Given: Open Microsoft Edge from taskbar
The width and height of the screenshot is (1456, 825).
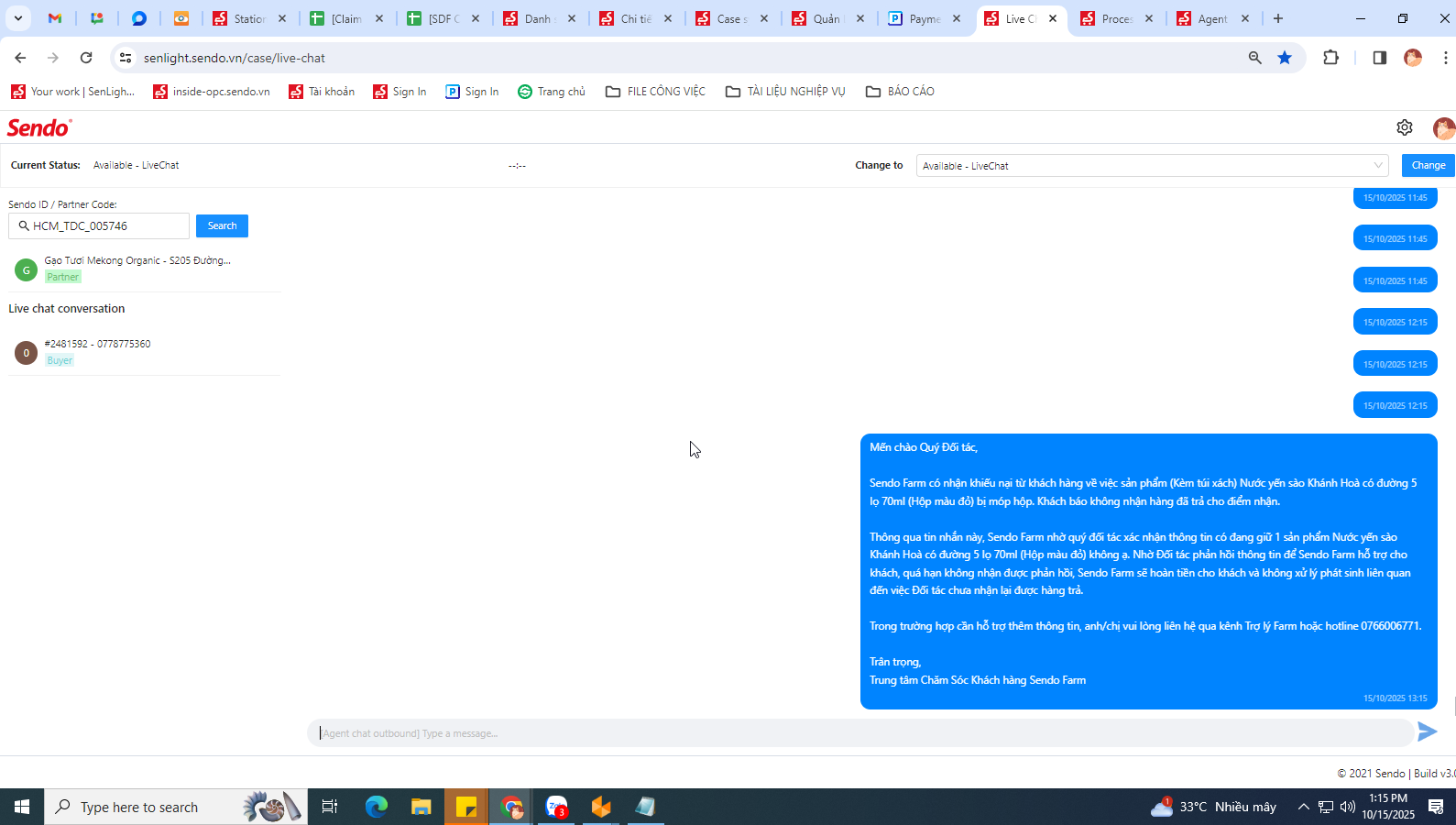Looking at the screenshot, I should (377, 807).
